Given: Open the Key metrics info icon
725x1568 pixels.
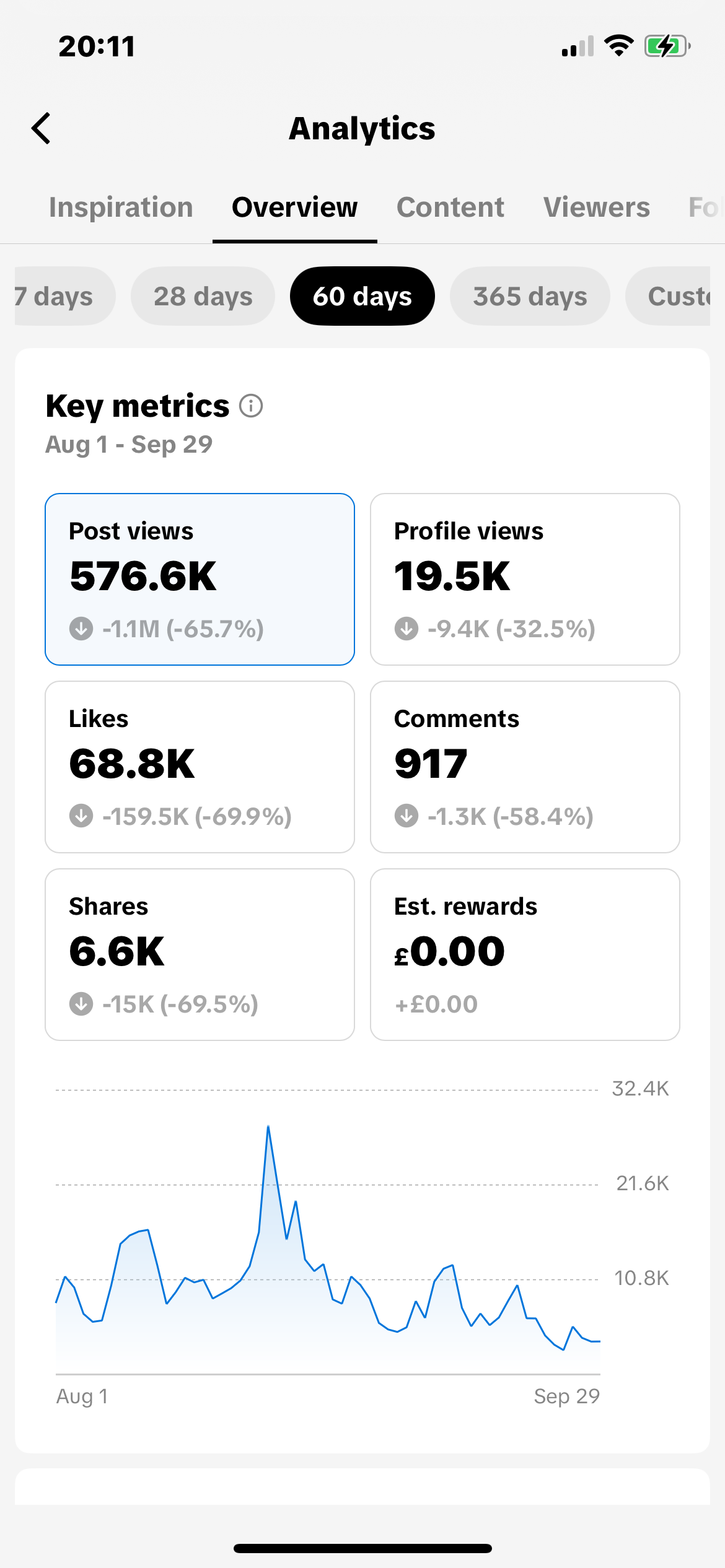Looking at the screenshot, I should click(251, 406).
